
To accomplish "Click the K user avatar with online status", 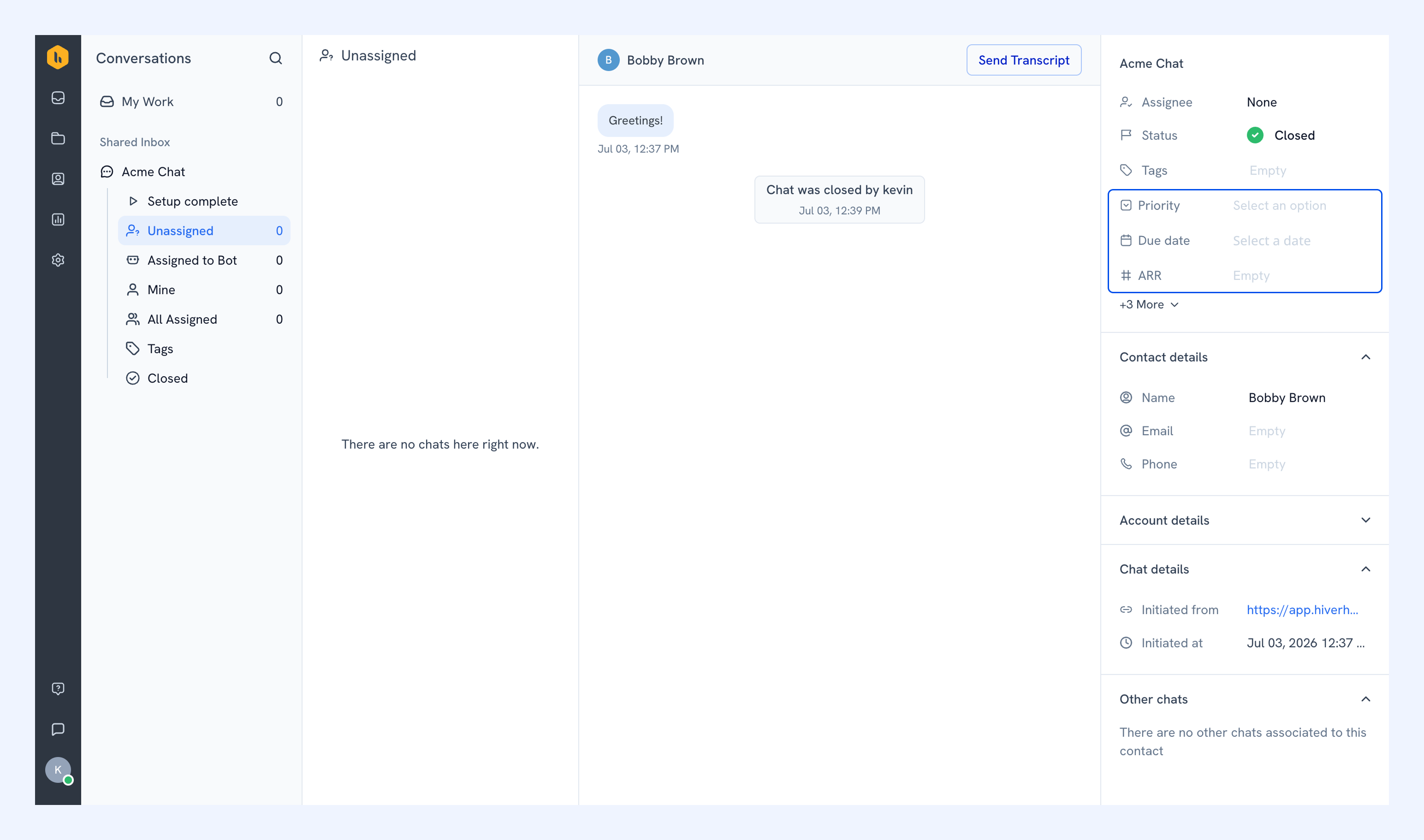I will [58, 770].
